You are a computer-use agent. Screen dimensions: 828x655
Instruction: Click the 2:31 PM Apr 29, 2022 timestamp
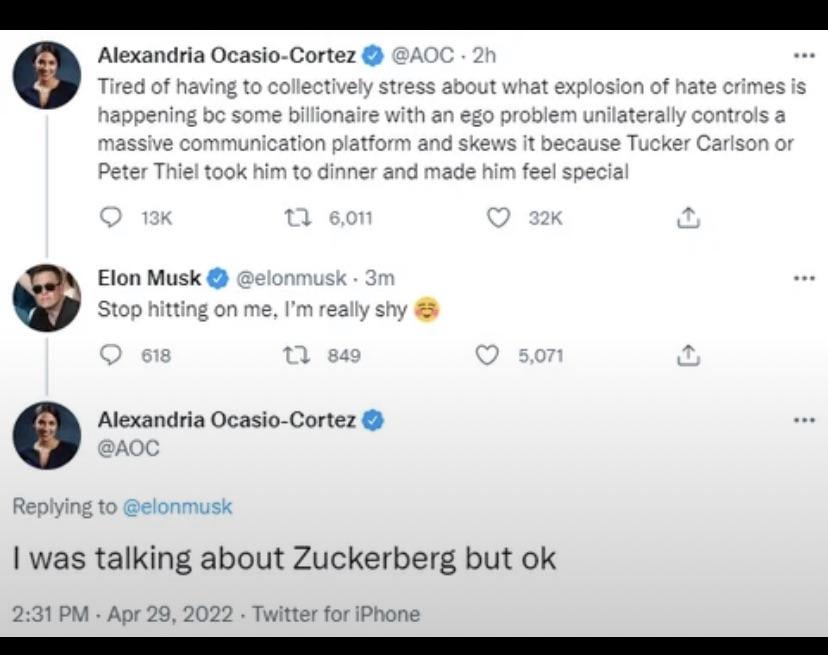[120, 613]
